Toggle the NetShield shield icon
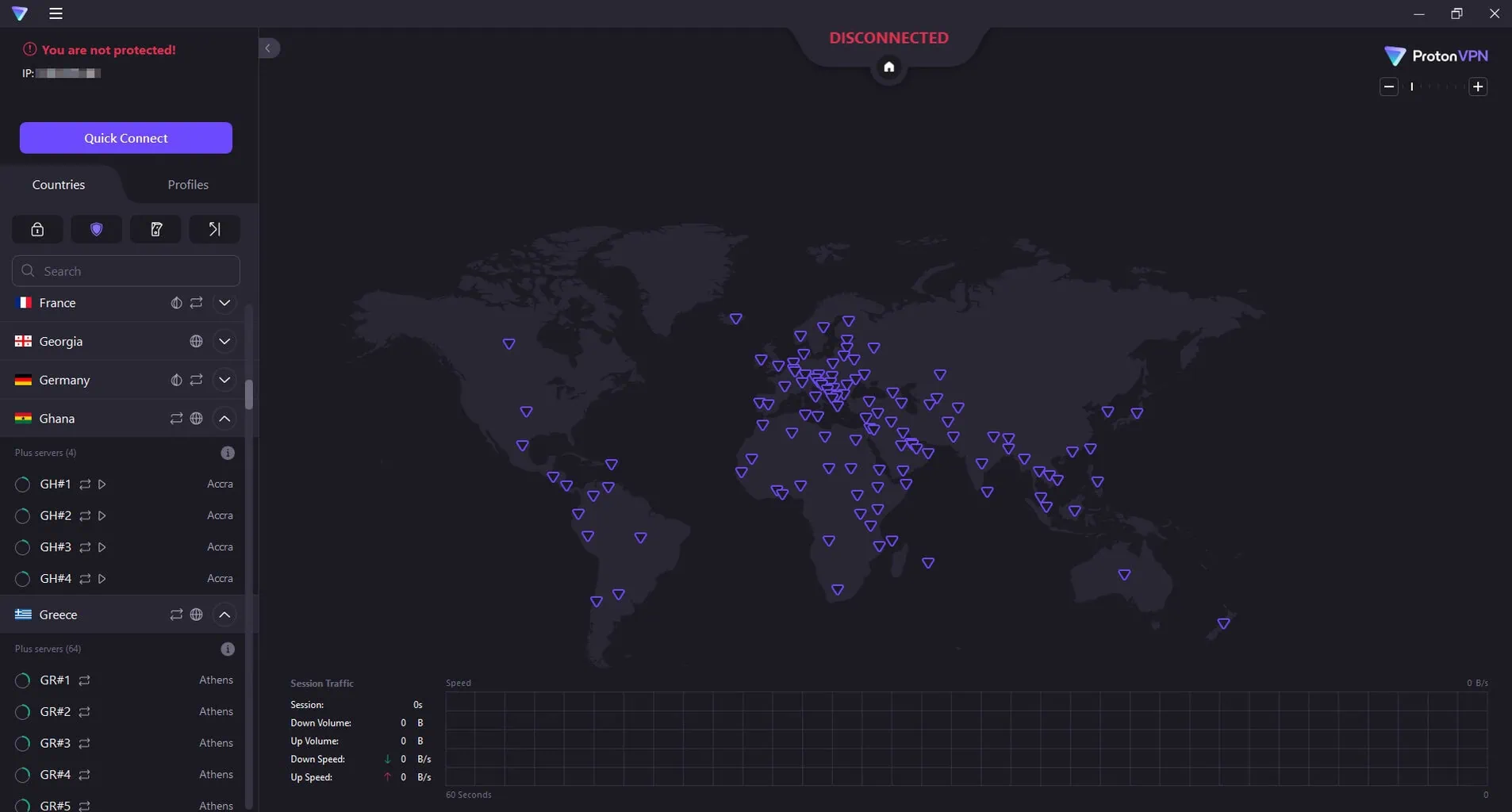The height and width of the screenshot is (812, 1512). [96, 229]
